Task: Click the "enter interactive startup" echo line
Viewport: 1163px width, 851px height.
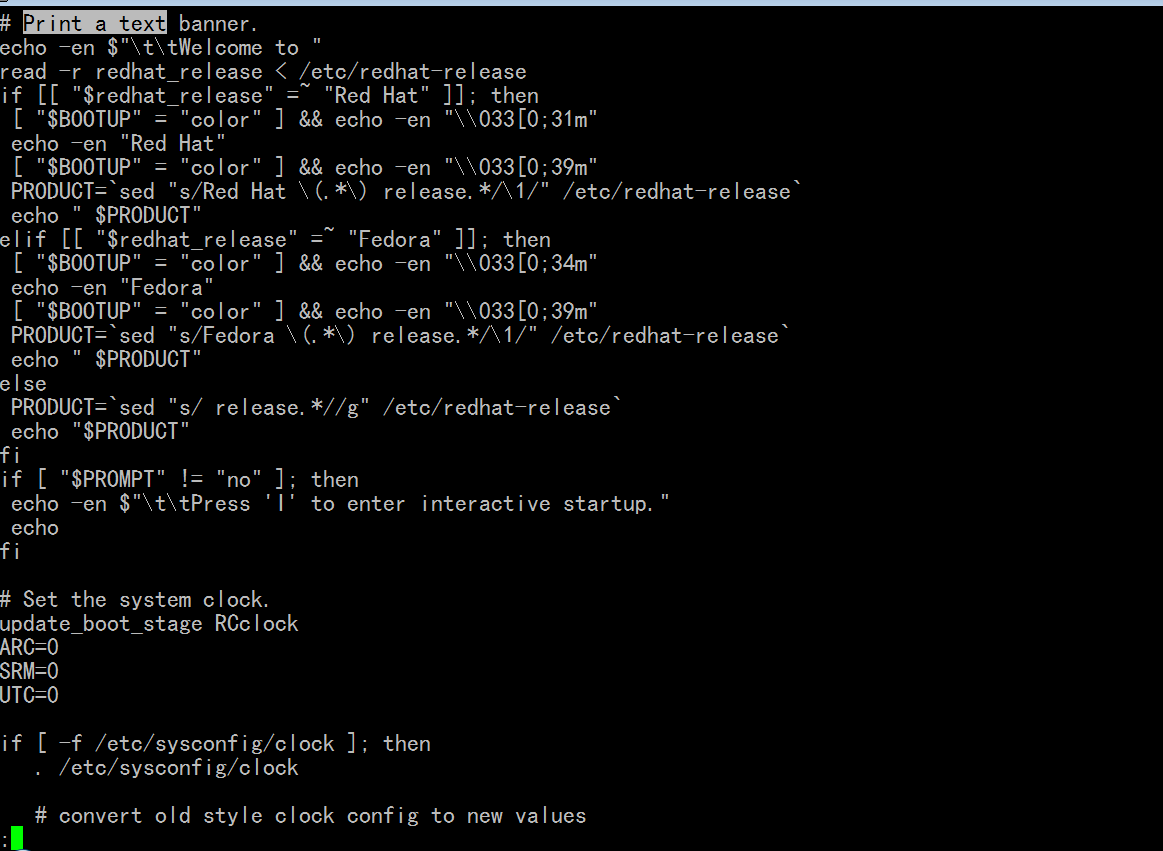Action: [x=340, y=503]
